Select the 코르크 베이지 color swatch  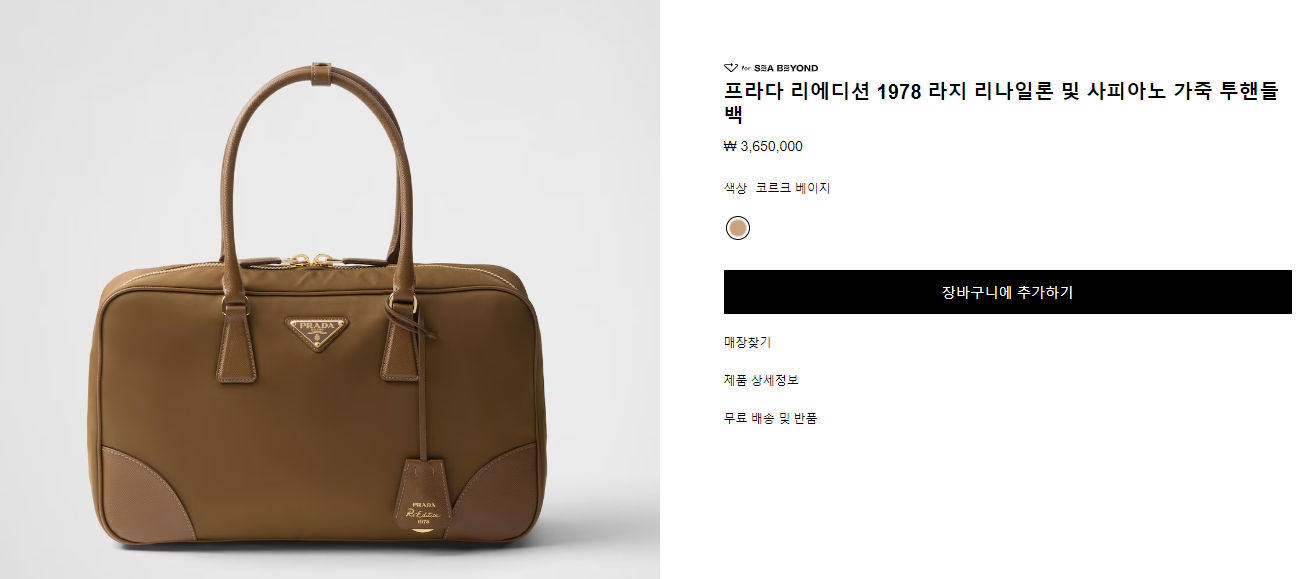pyautogui.click(x=738, y=228)
